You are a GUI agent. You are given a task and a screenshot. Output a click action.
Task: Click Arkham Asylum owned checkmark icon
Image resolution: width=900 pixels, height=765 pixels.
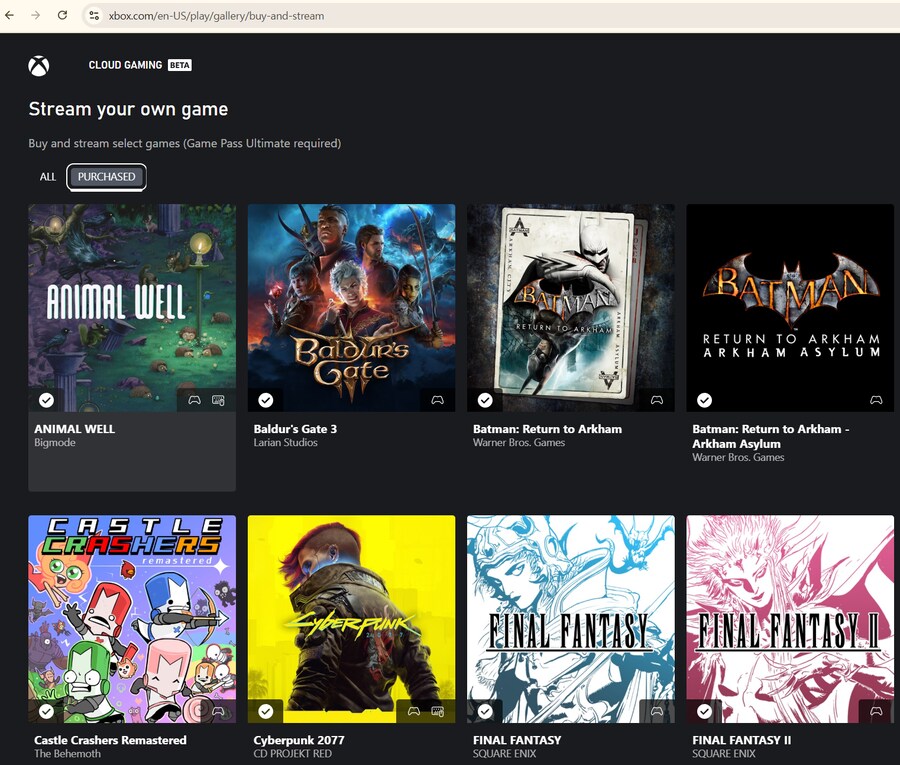[x=704, y=400]
